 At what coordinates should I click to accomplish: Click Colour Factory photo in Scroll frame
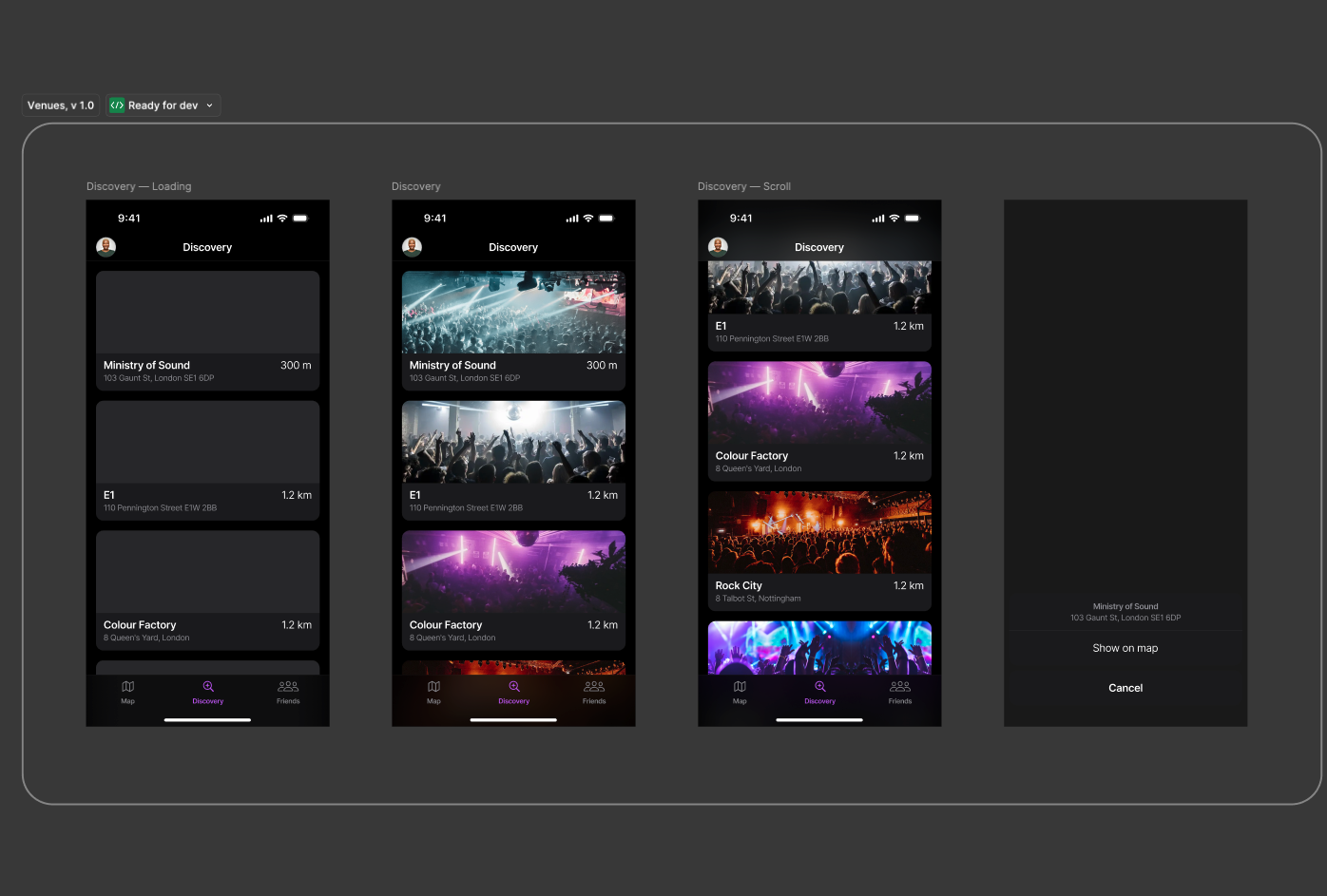point(819,403)
